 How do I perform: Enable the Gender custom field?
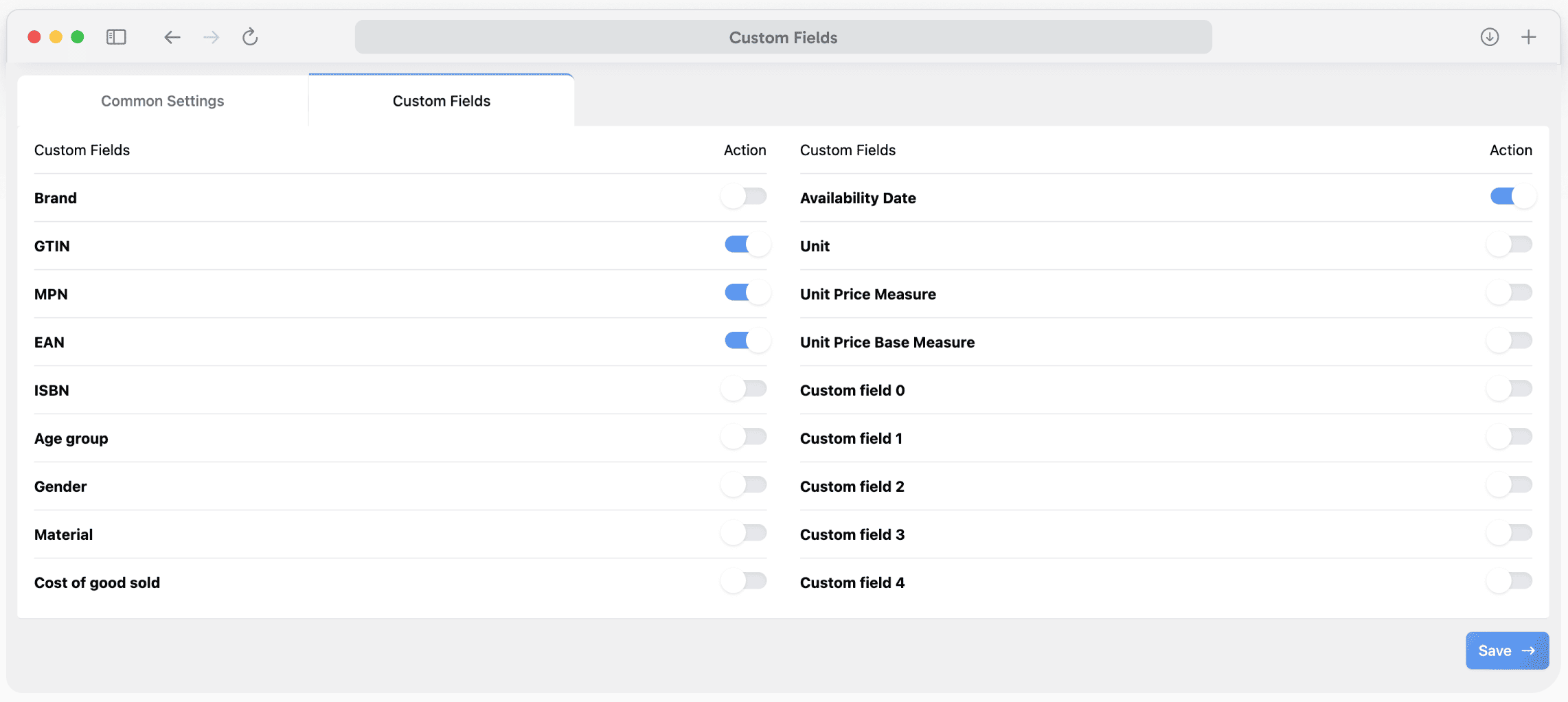744,484
